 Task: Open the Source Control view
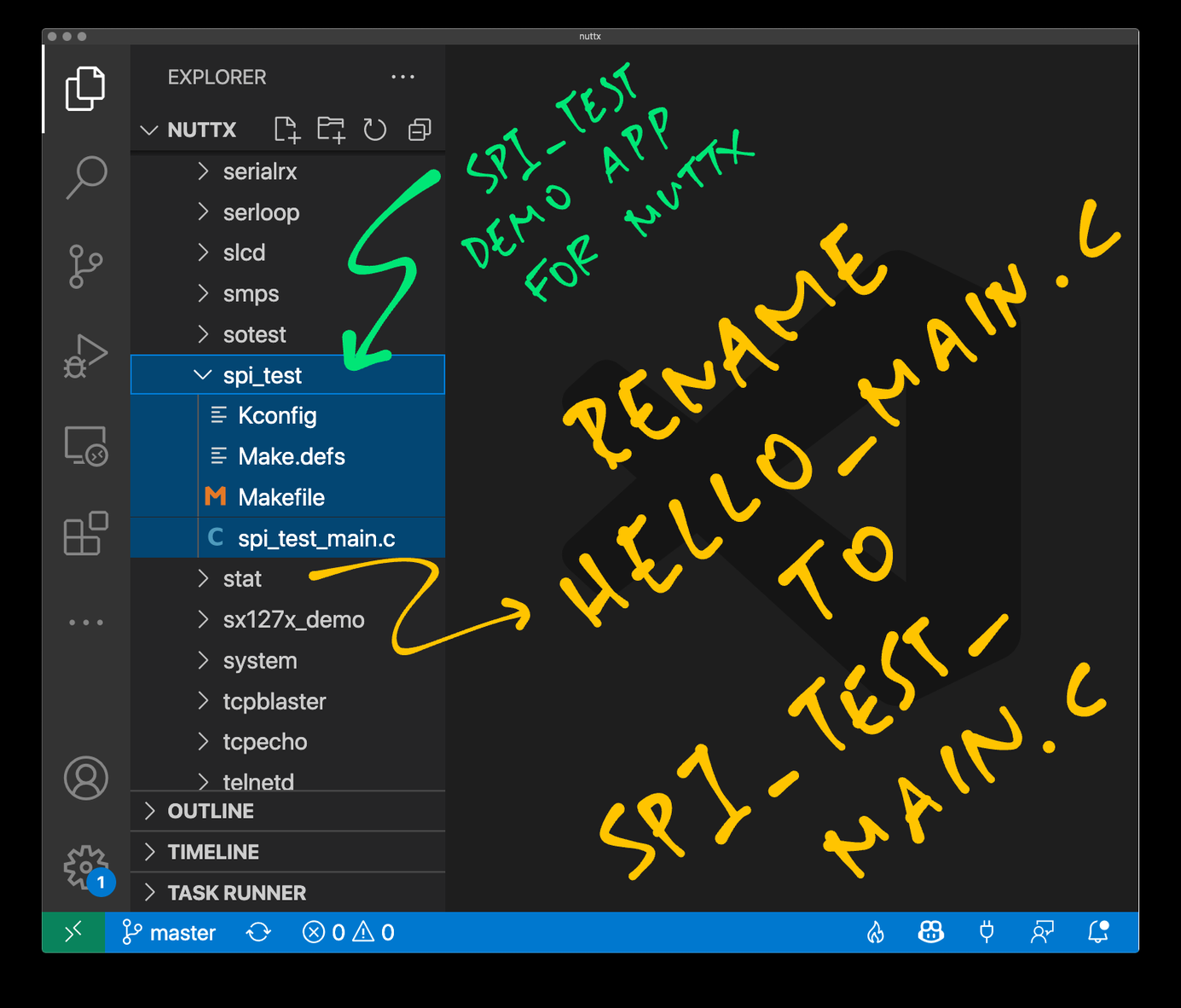tap(86, 266)
